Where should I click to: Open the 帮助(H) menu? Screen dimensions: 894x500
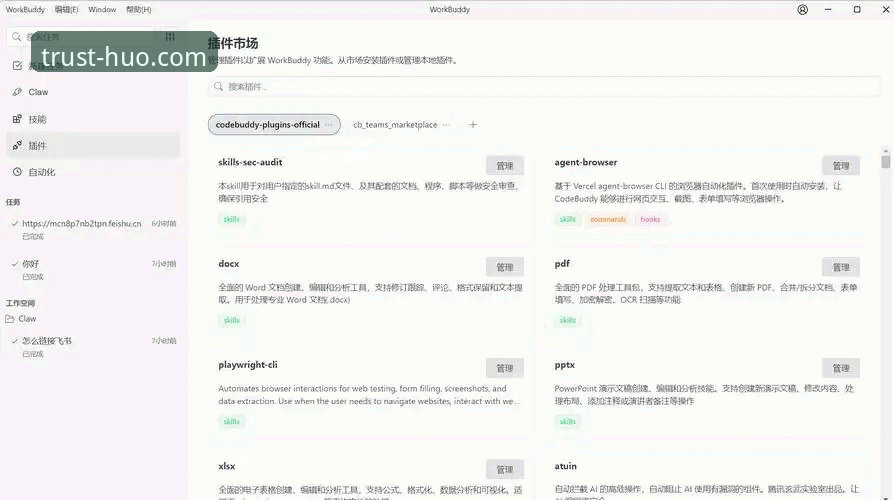click(x=139, y=10)
